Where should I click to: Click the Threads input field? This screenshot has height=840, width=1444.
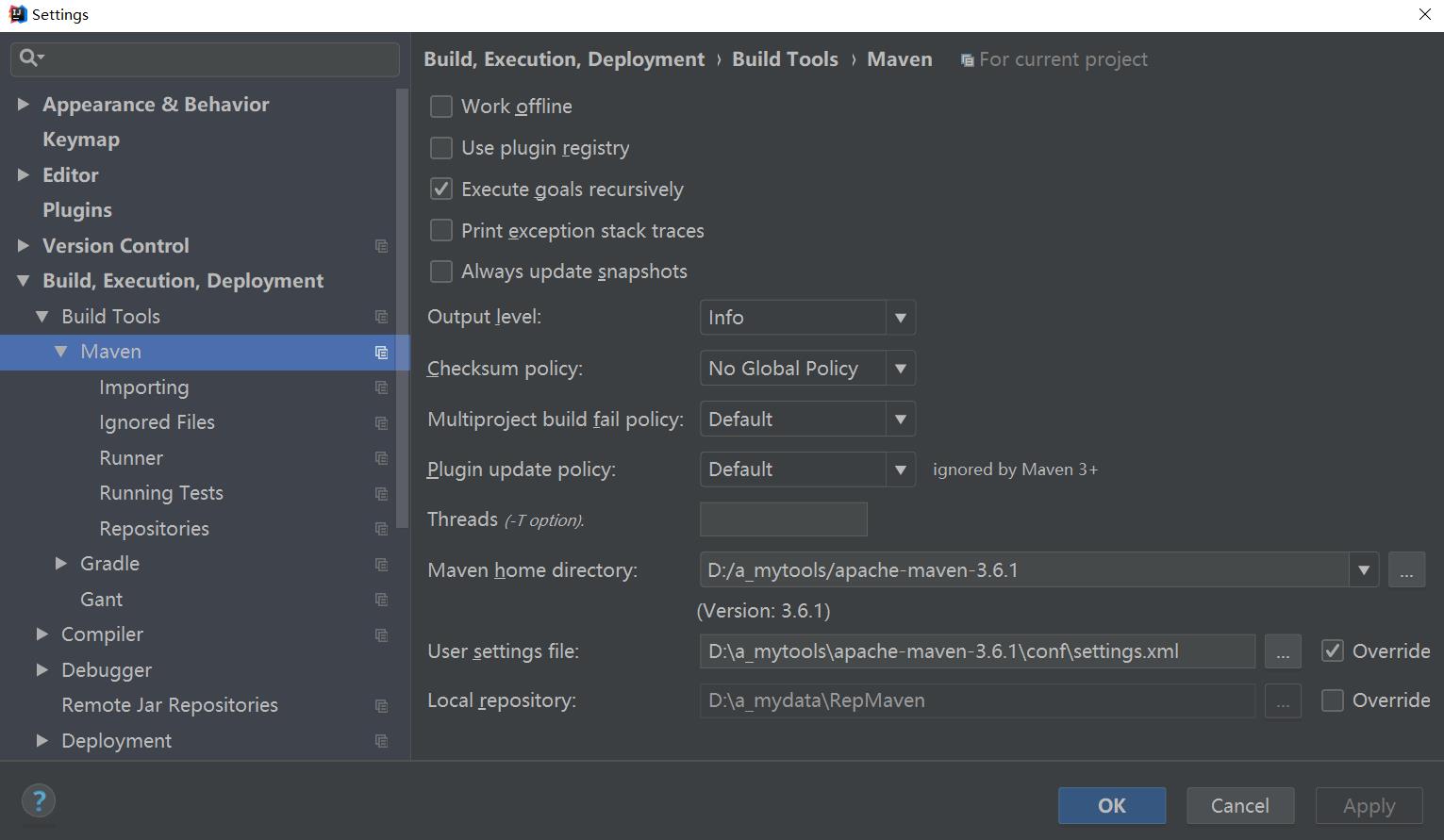(x=784, y=519)
